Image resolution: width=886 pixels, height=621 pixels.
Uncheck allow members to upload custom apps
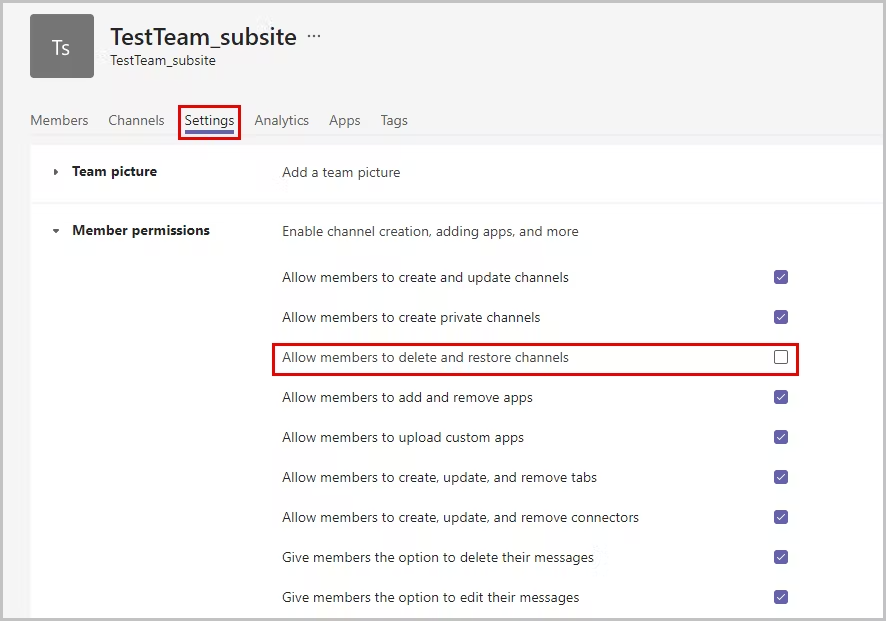pos(781,437)
